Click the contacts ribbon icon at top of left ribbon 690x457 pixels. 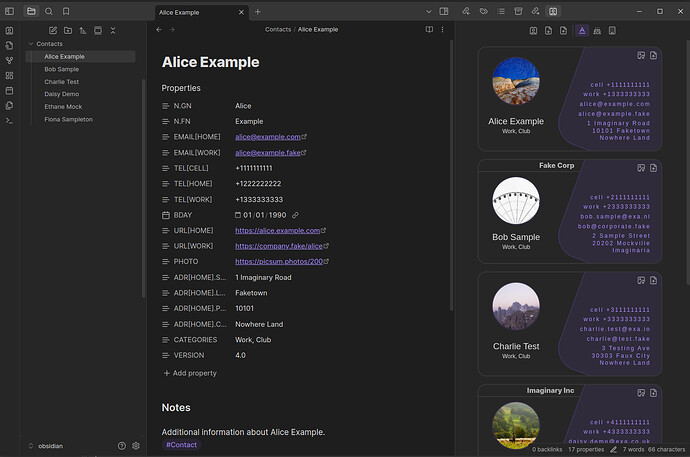pyautogui.click(x=9, y=31)
